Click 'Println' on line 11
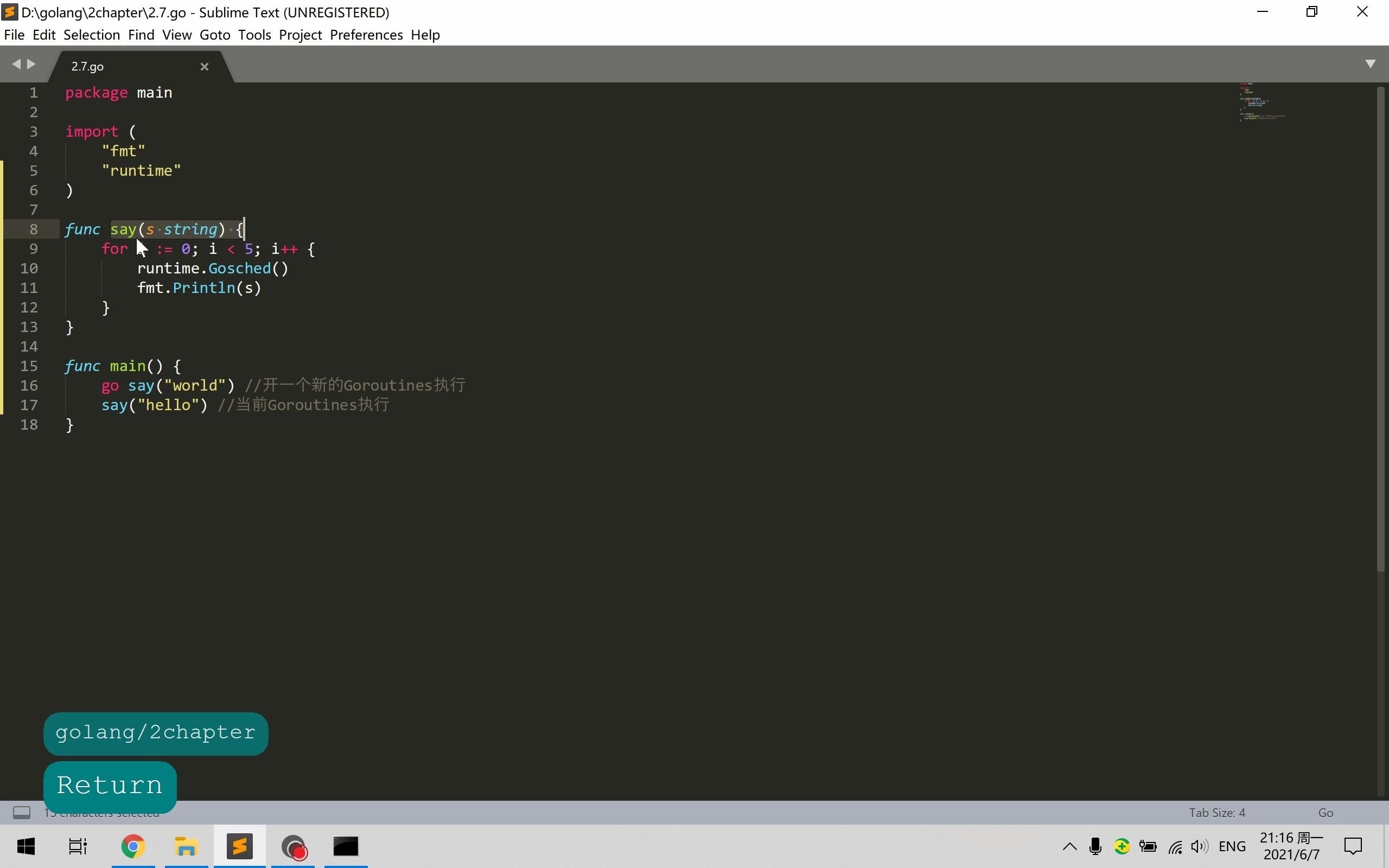1389x868 pixels. coord(204,288)
